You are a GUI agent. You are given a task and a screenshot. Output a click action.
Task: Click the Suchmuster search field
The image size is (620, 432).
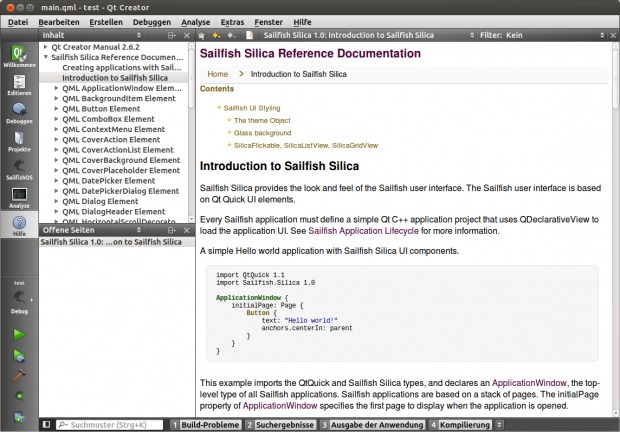tap(112, 425)
